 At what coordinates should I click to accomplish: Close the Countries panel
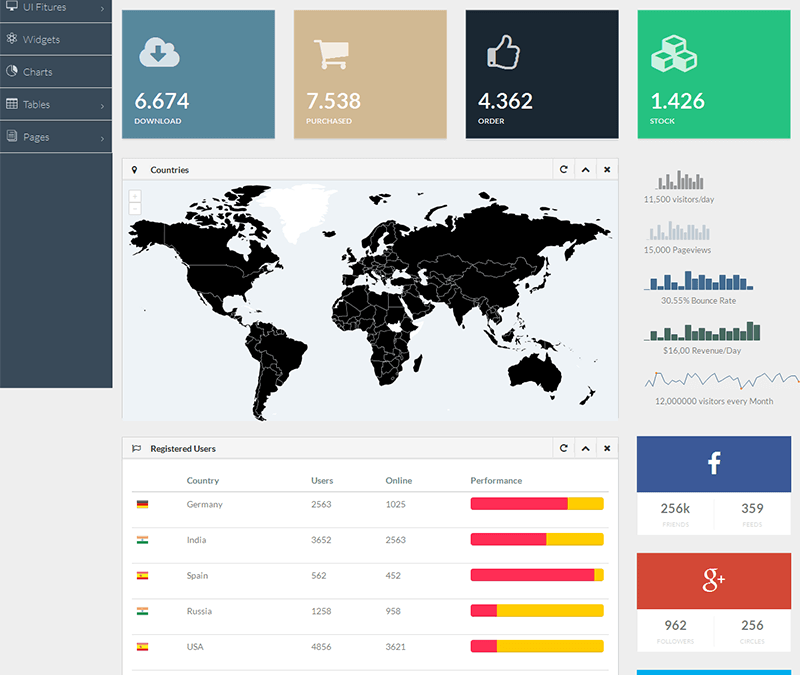click(x=607, y=170)
